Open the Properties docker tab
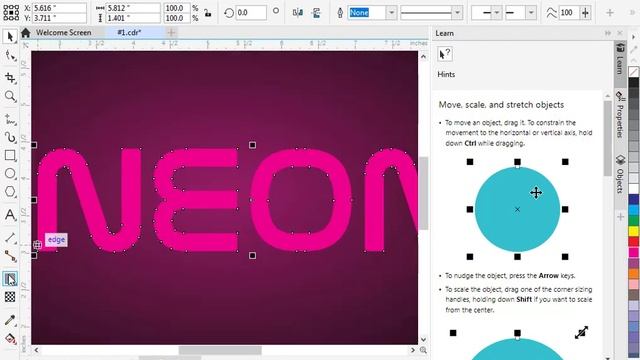Viewport: 640px width, 360px height. [x=620, y=115]
